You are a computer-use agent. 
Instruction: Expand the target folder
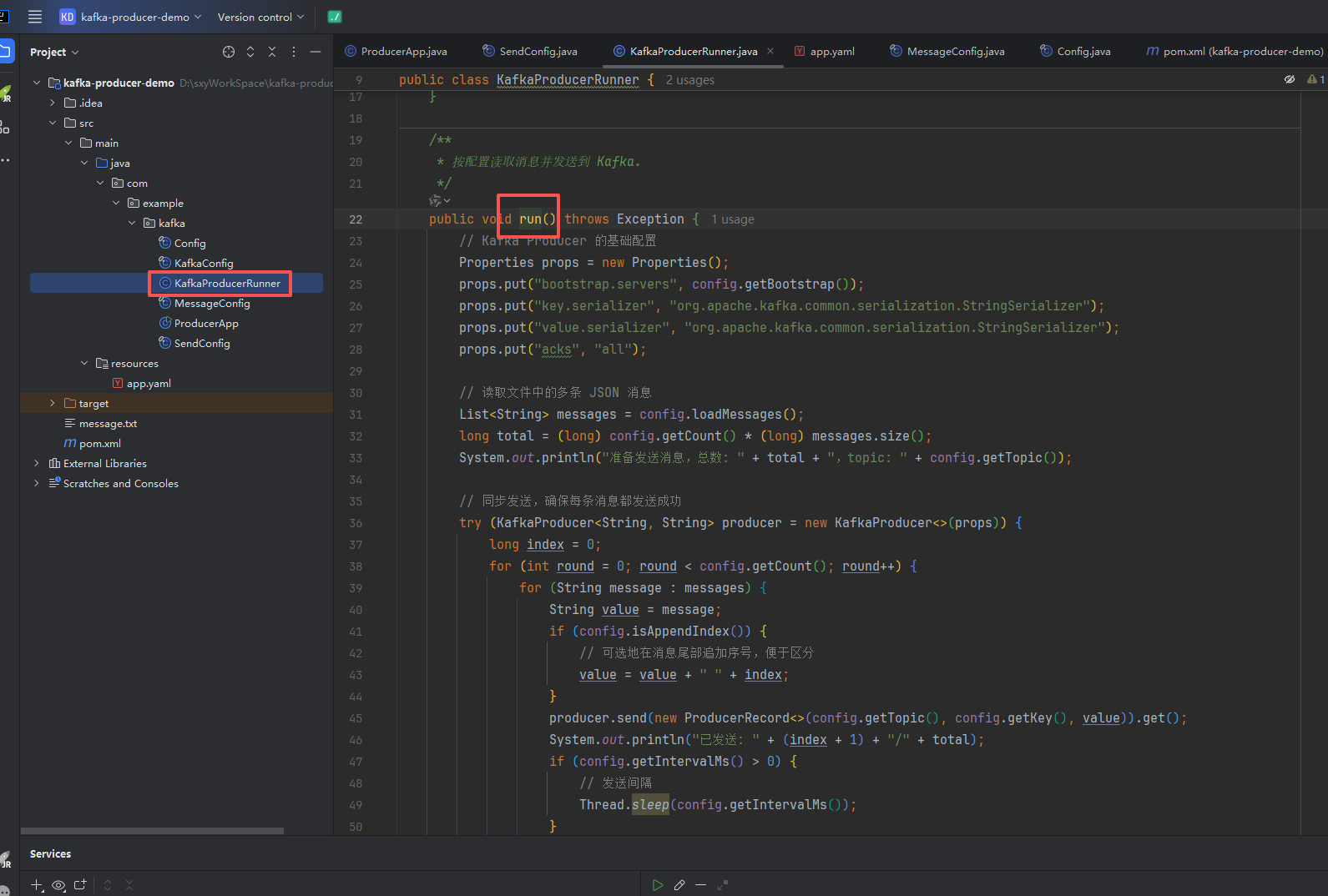point(53,403)
